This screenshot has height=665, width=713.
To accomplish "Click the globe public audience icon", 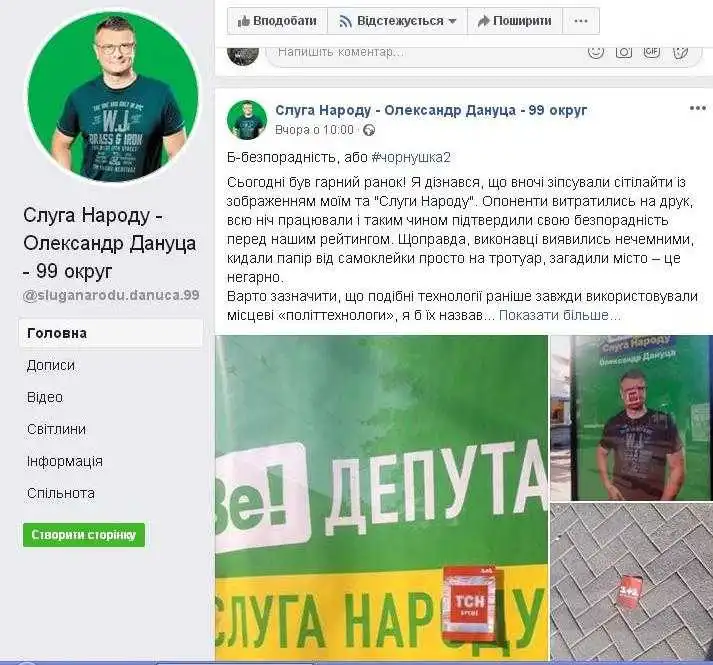I will point(369,130).
